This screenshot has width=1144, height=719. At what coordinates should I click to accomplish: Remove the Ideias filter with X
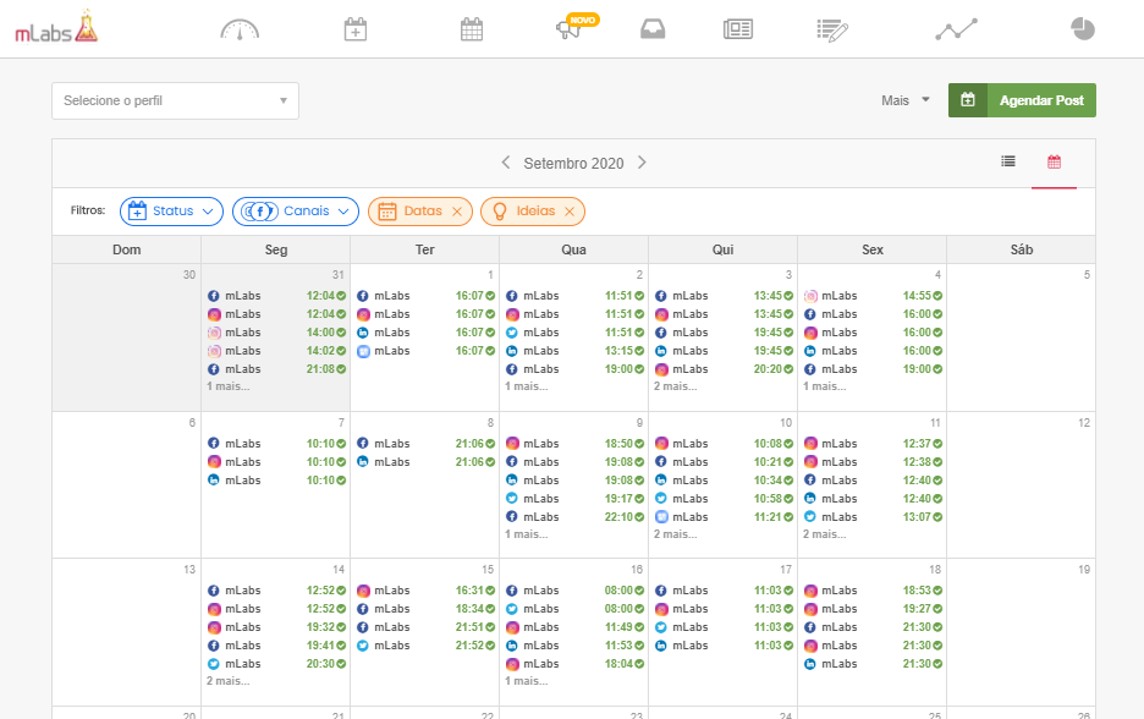(570, 211)
